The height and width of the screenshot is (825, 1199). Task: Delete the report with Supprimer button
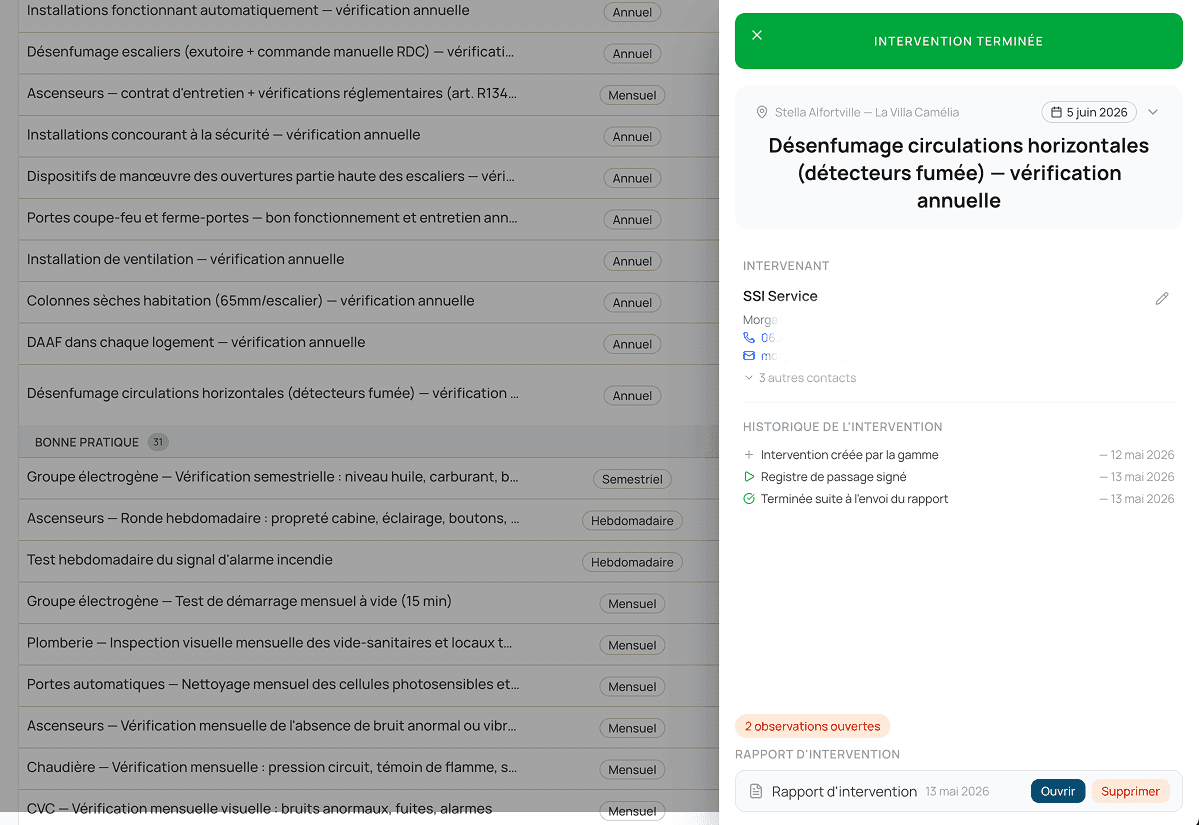click(x=1130, y=791)
